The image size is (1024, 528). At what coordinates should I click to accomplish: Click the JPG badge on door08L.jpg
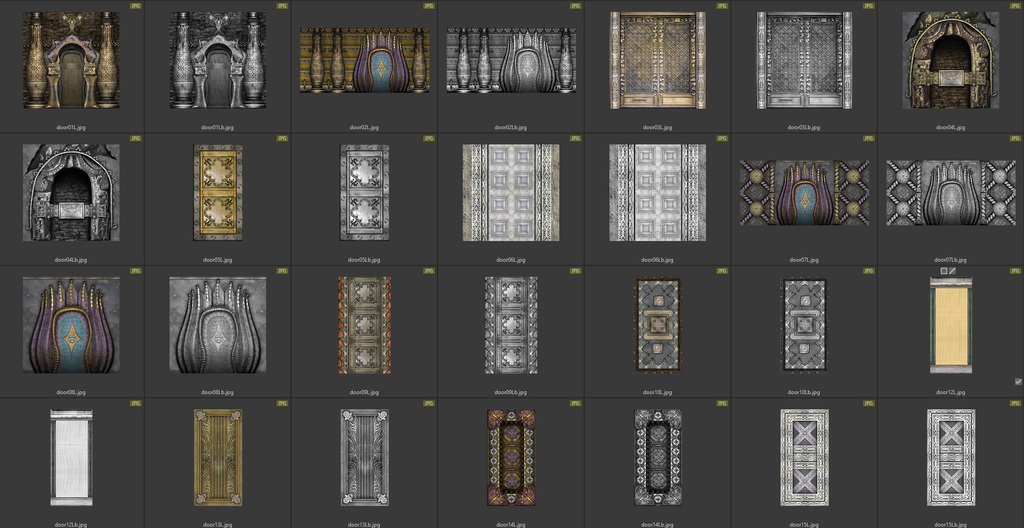(136, 271)
